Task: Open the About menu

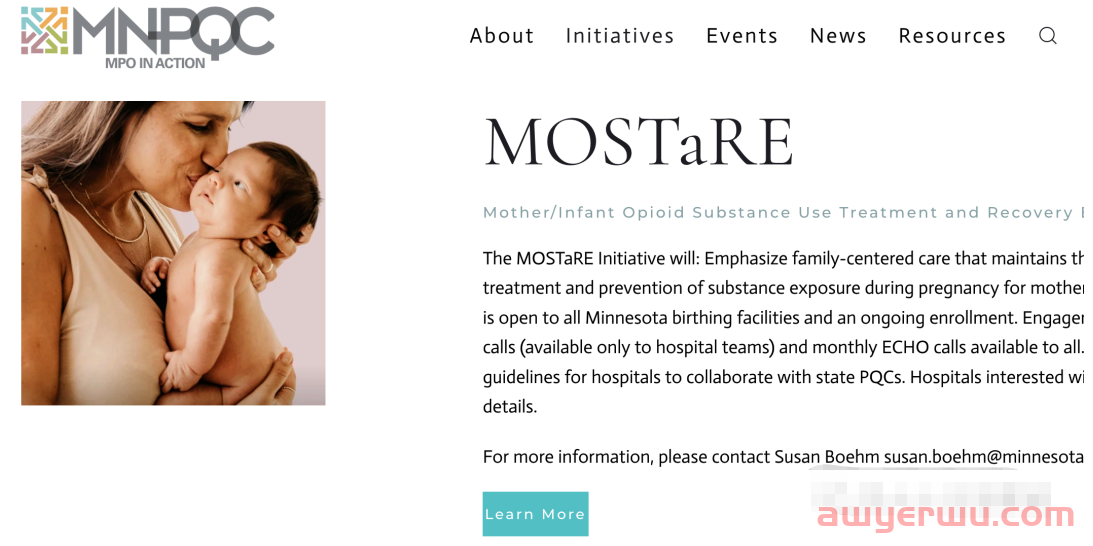Action: [502, 36]
